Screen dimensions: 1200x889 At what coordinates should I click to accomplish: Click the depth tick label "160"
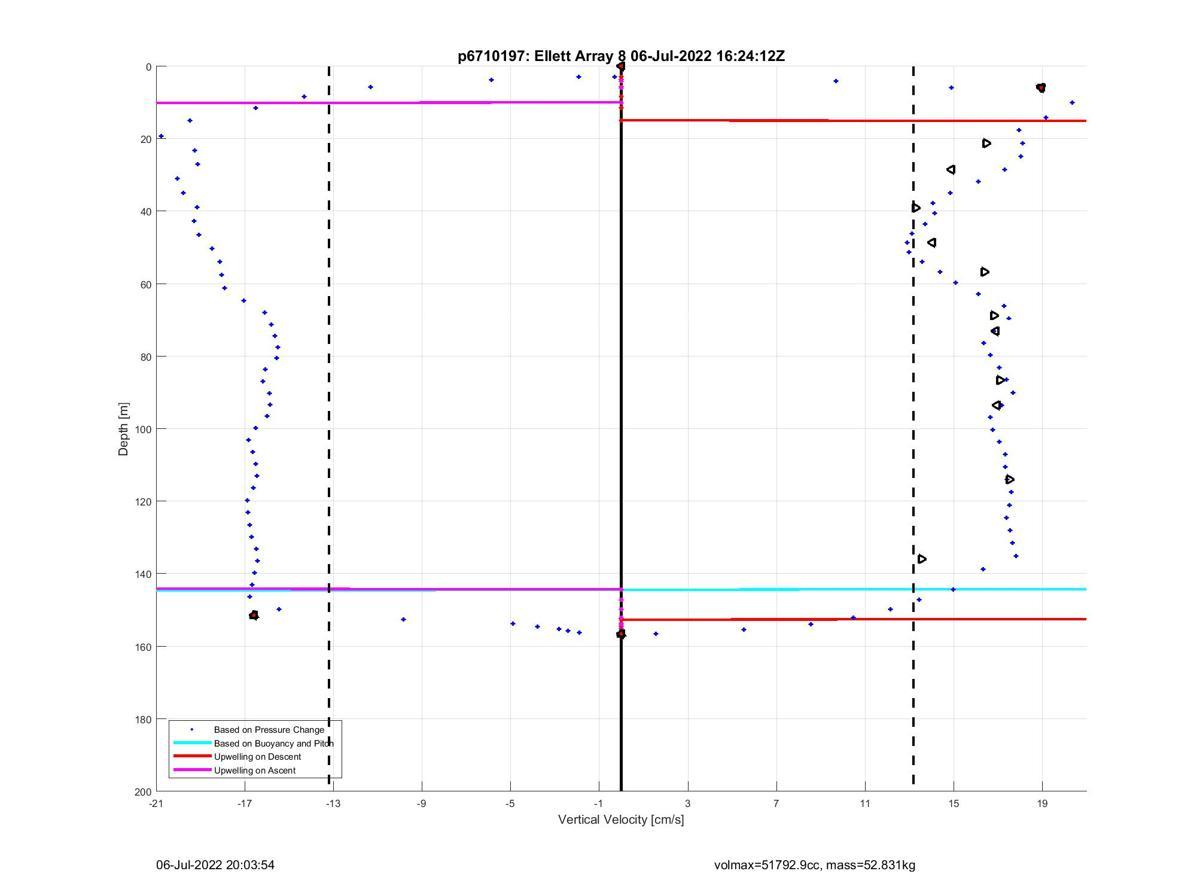point(143,647)
